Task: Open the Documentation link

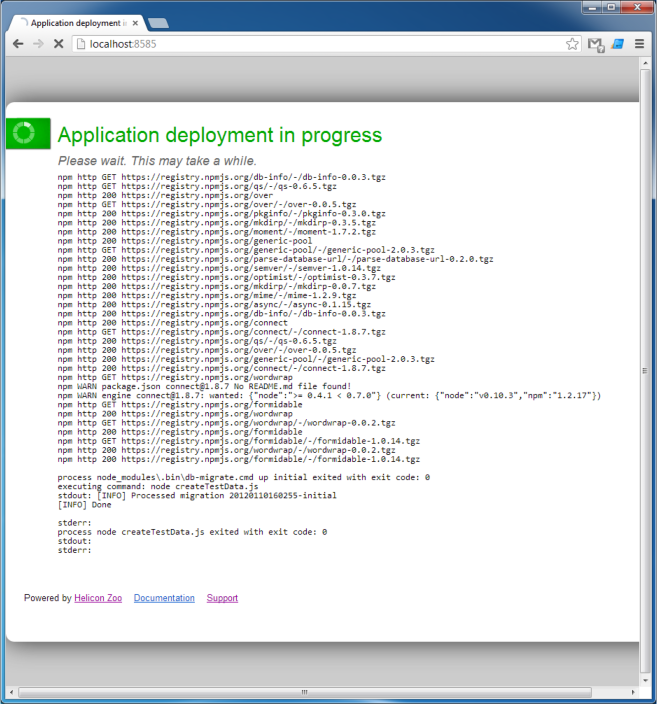Action: point(164,598)
